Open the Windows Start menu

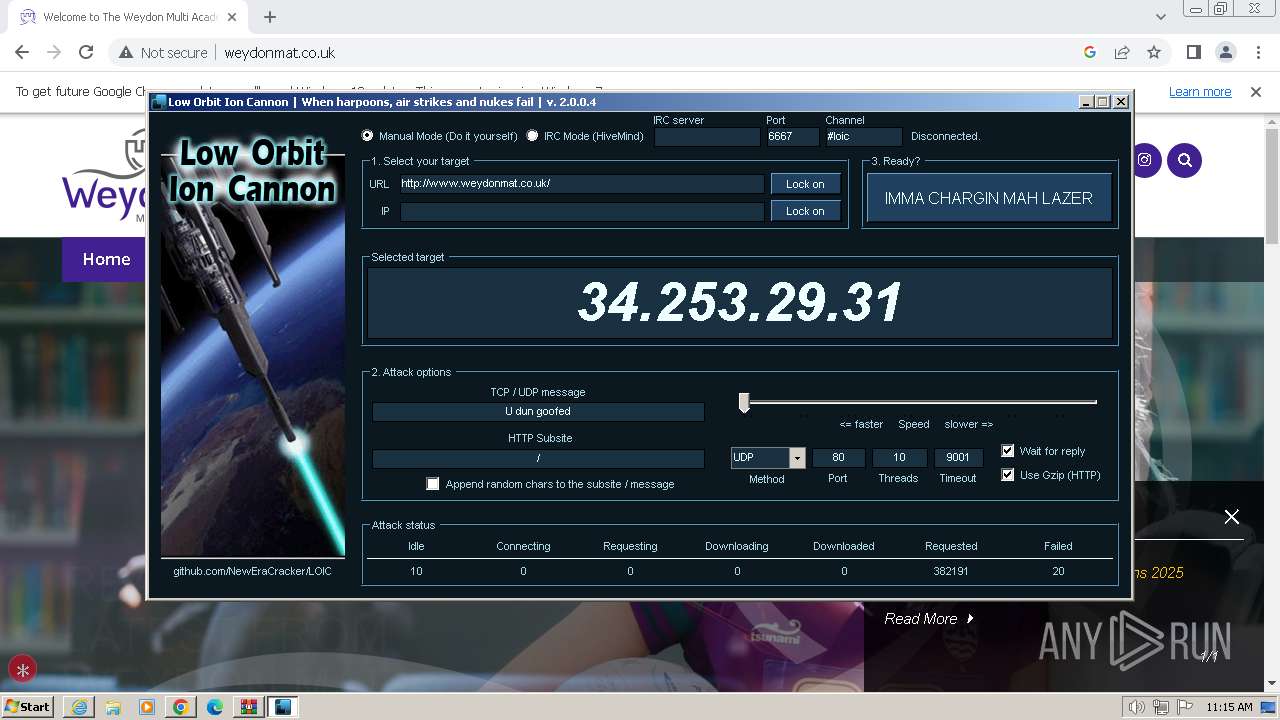(28, 707)
